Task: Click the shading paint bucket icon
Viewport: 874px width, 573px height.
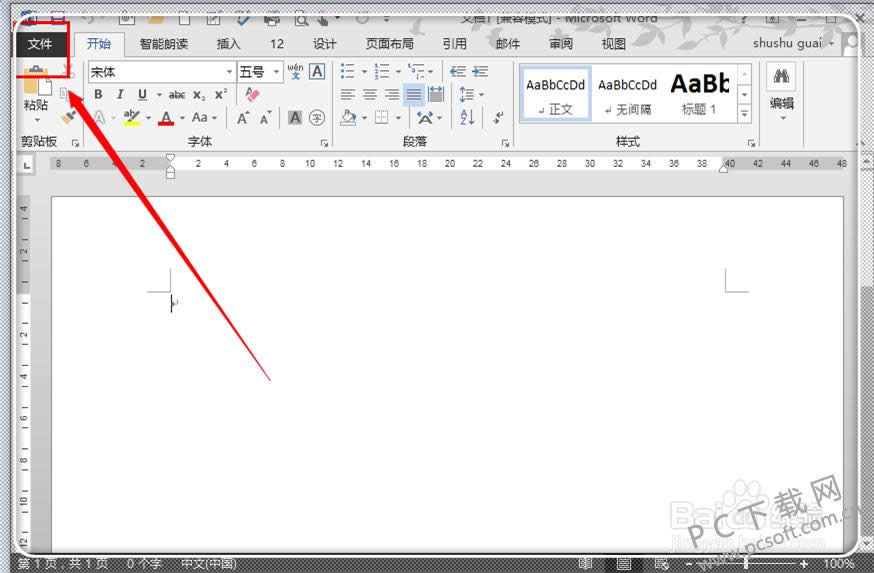Action: (x=348, y=118)
